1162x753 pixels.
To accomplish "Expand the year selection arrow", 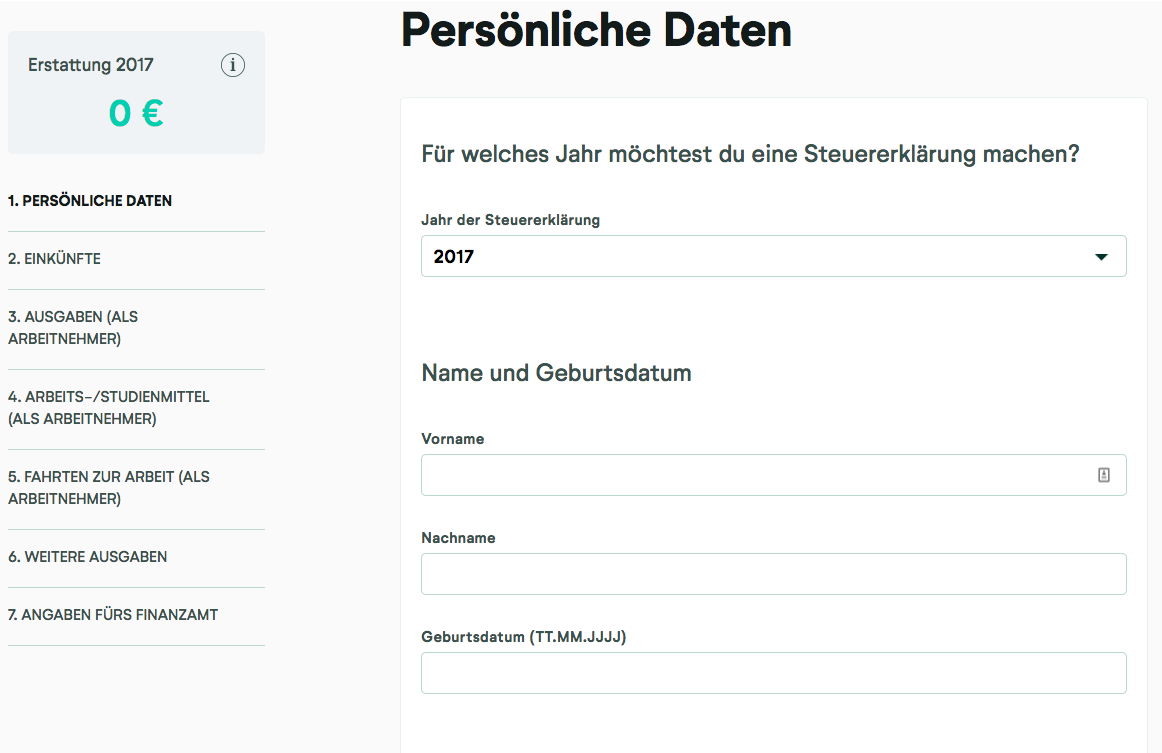I will [x=1101, y=256].
